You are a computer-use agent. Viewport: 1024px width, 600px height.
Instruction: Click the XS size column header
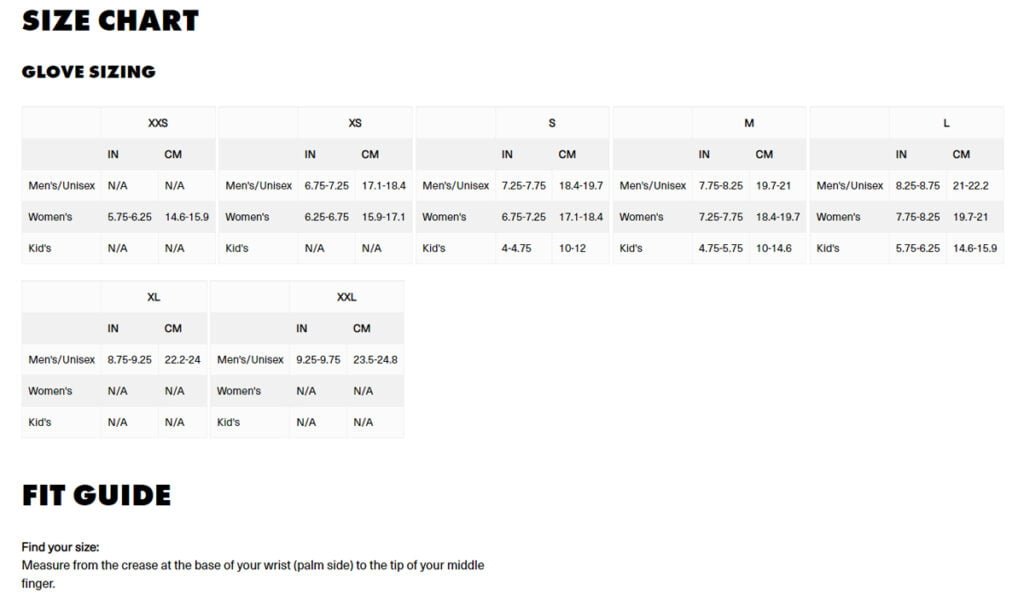tap(355, 123)
